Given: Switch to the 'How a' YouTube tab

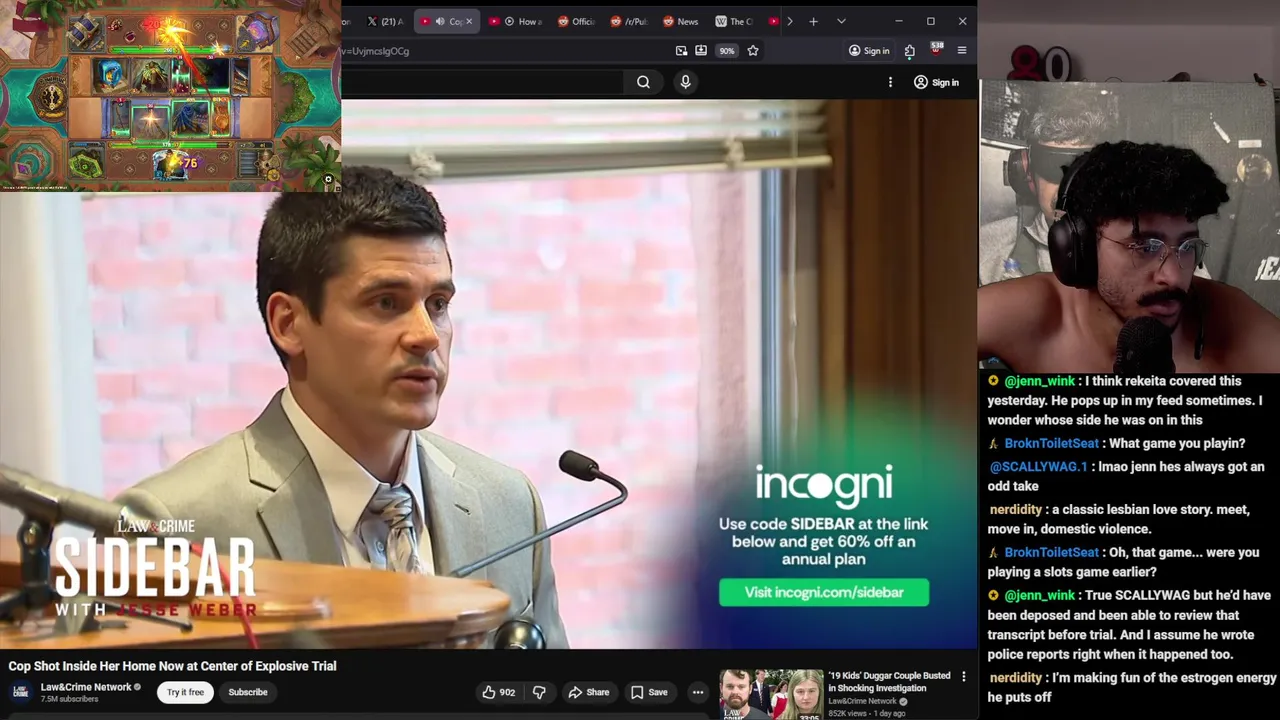Looking at the screenshot, I should click(514, 21).
